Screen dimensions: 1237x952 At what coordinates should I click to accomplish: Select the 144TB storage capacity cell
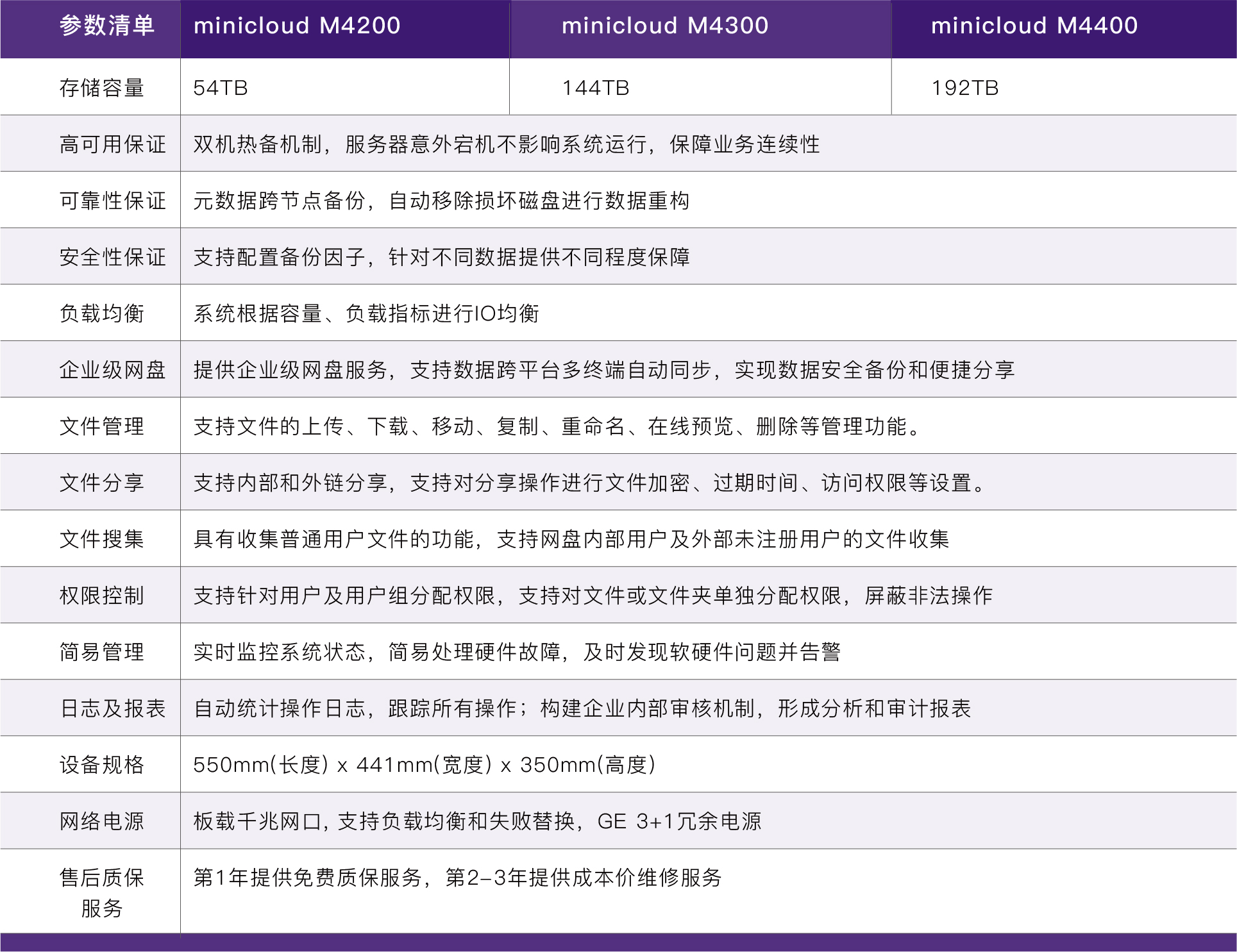tap(595, 88)
